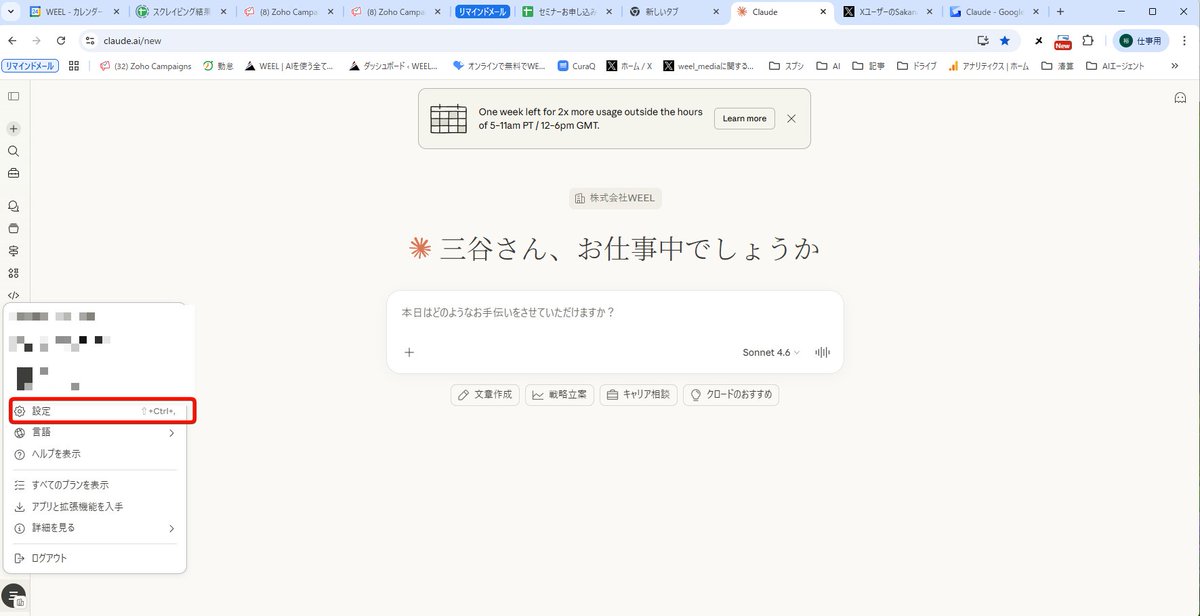
Task: Click into the Claude message input field
Action: 615,312
